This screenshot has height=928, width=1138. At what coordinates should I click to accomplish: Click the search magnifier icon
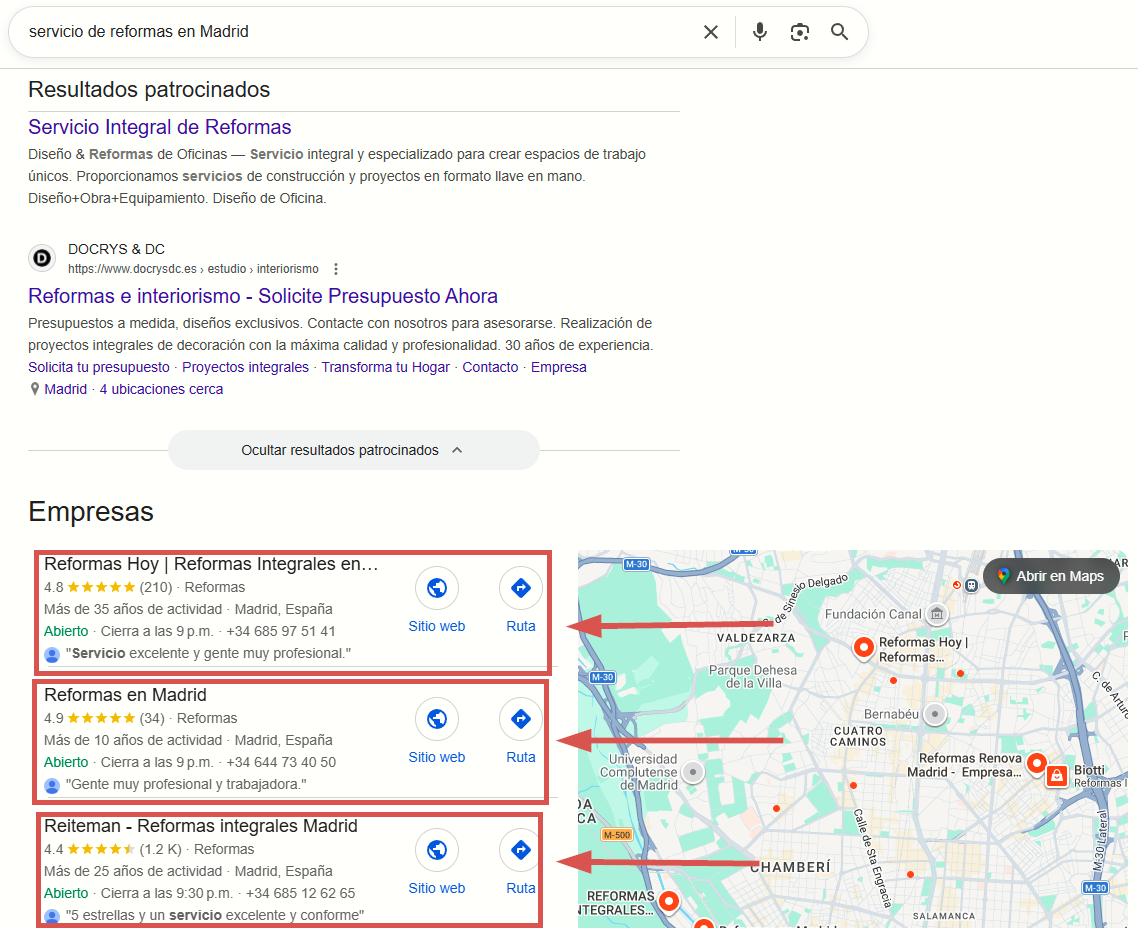click(x=839, y=31)
